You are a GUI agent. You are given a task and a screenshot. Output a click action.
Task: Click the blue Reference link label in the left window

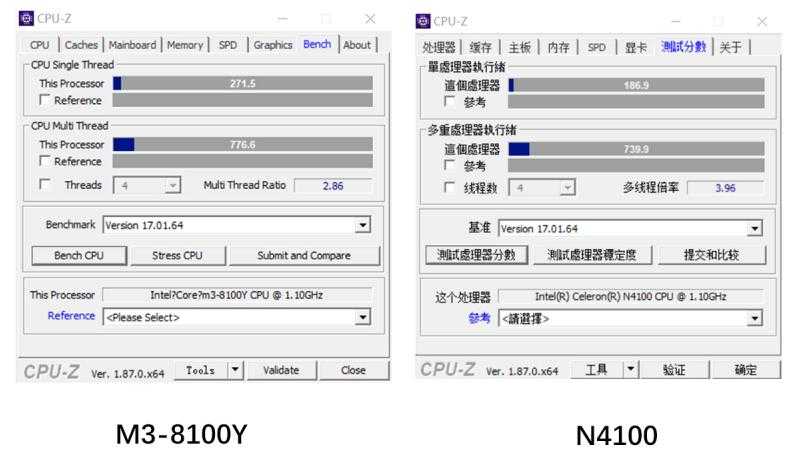[x=71, y=315]
